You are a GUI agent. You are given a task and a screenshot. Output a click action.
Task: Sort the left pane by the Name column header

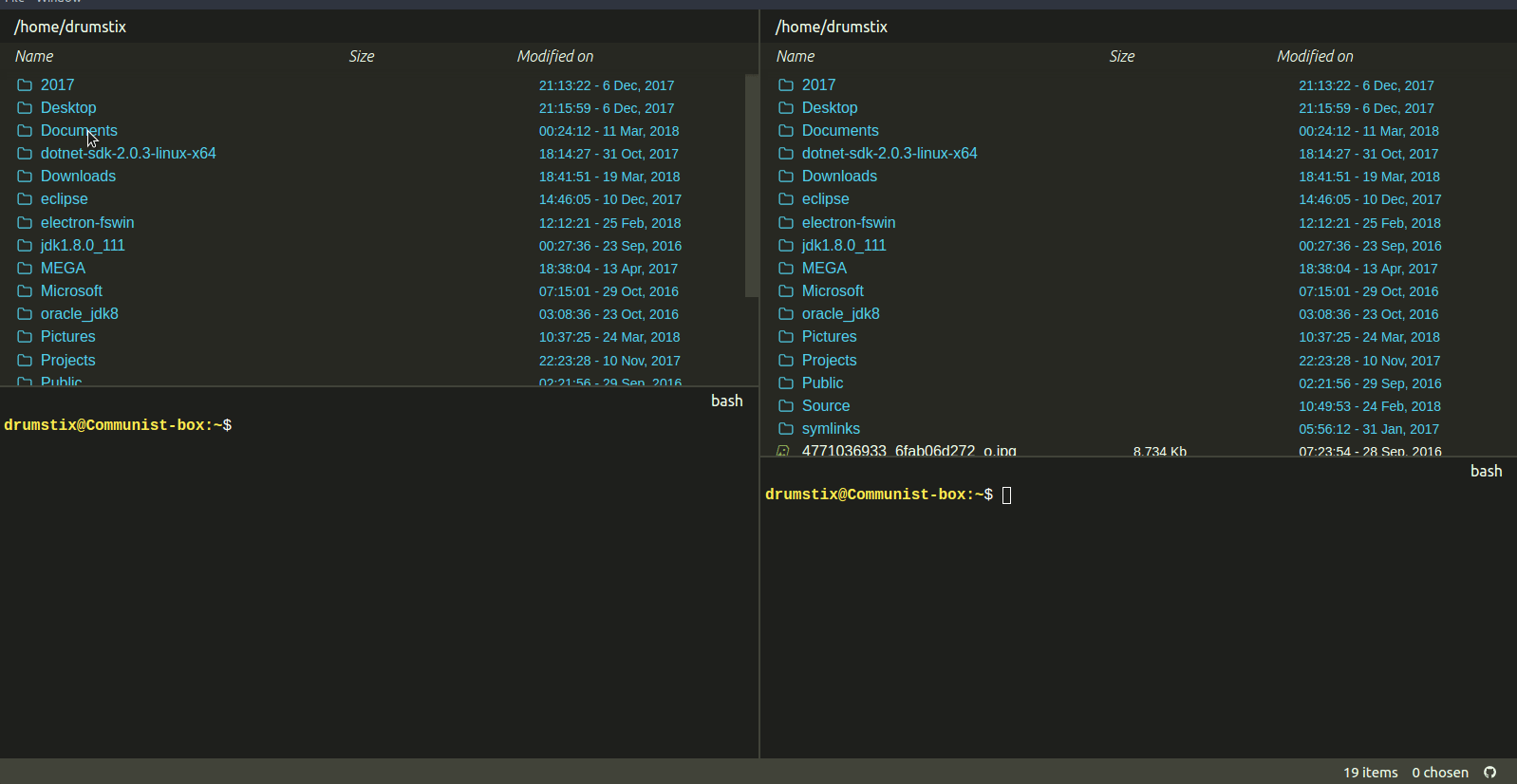[x=34, y=57]
